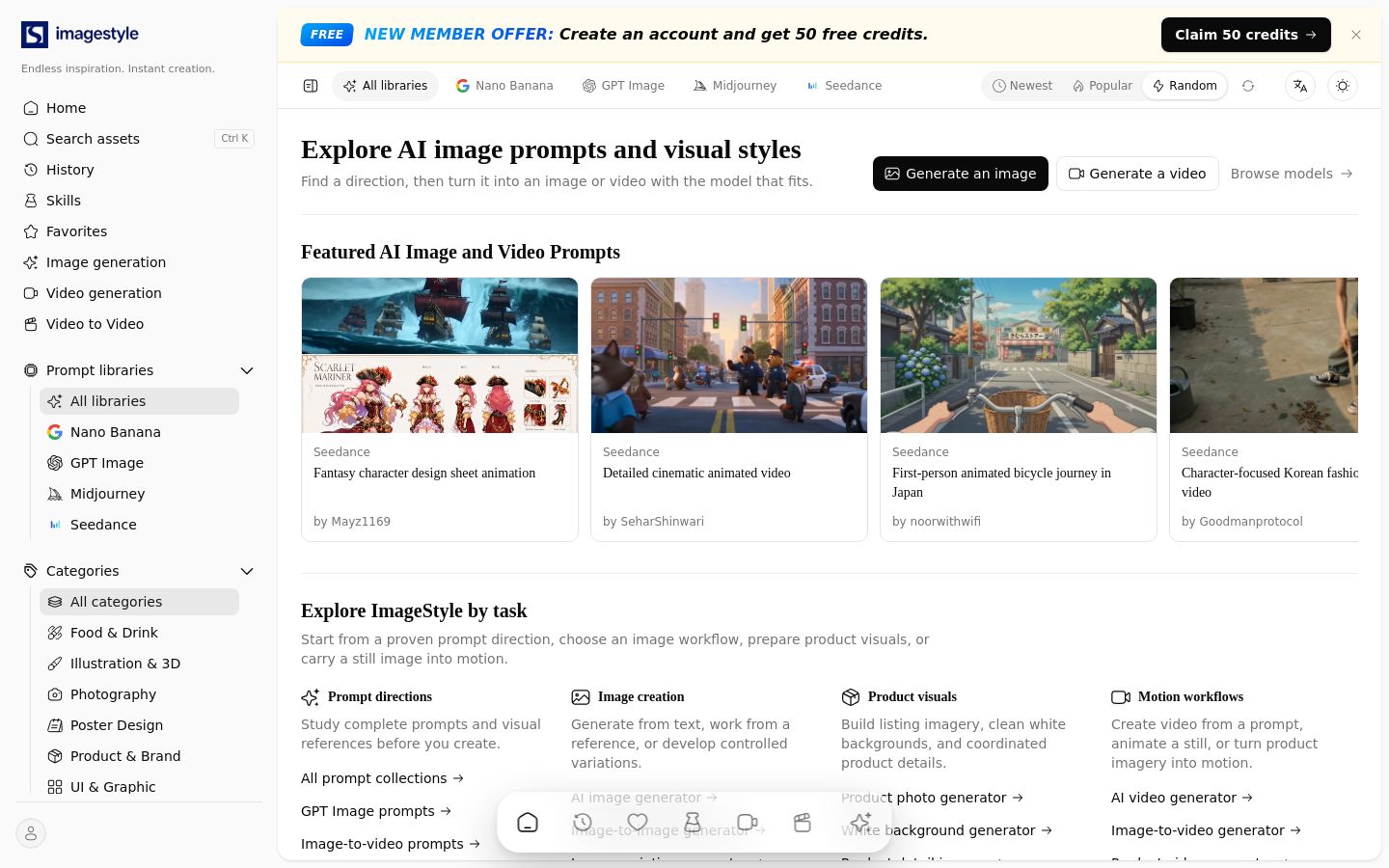Viewport: 1389px width, 868px height.
Task: Click the author text "by noorwithwifi"
Action: point(937,522)
